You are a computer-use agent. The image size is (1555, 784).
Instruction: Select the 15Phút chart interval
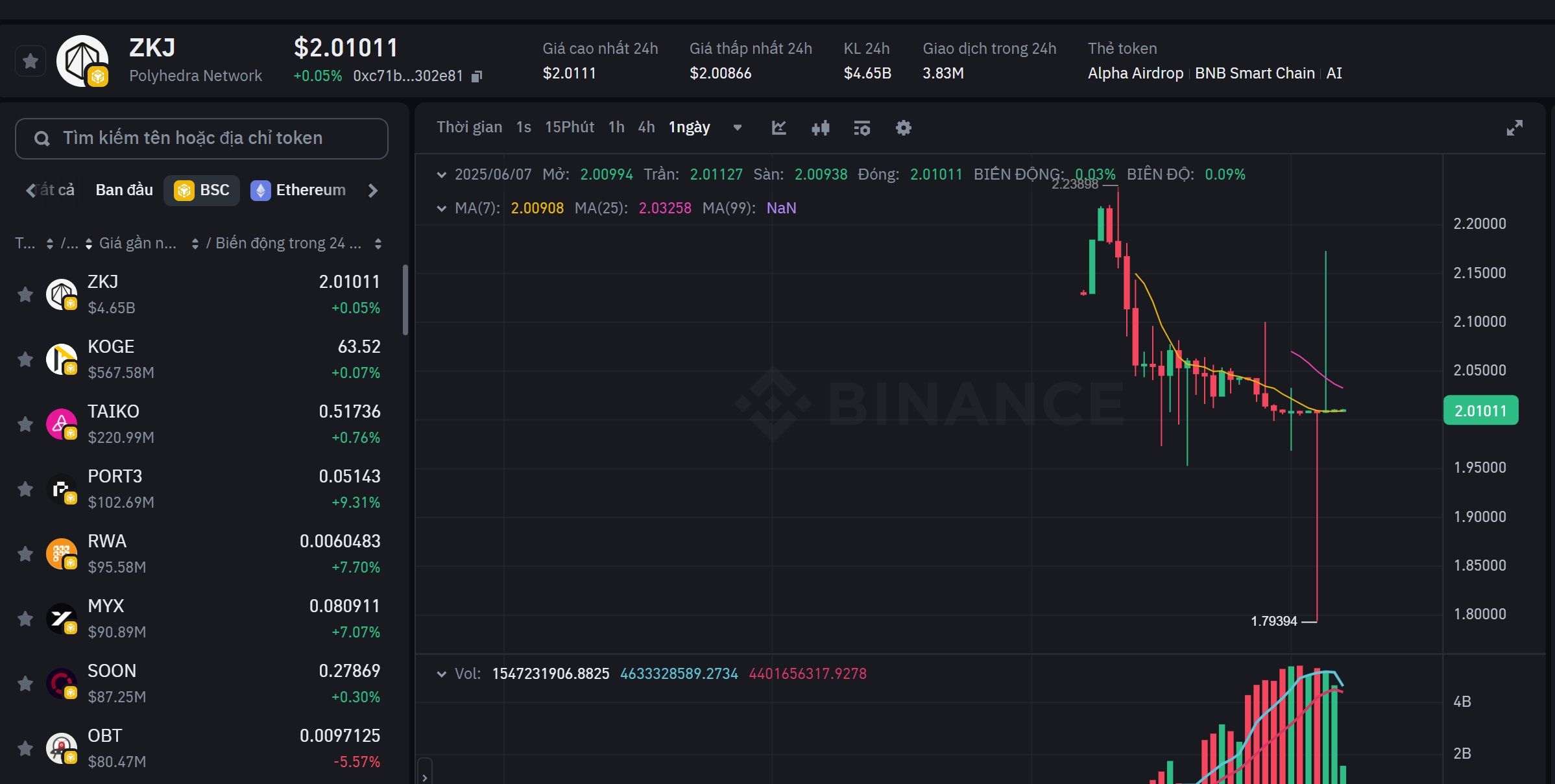570,127
